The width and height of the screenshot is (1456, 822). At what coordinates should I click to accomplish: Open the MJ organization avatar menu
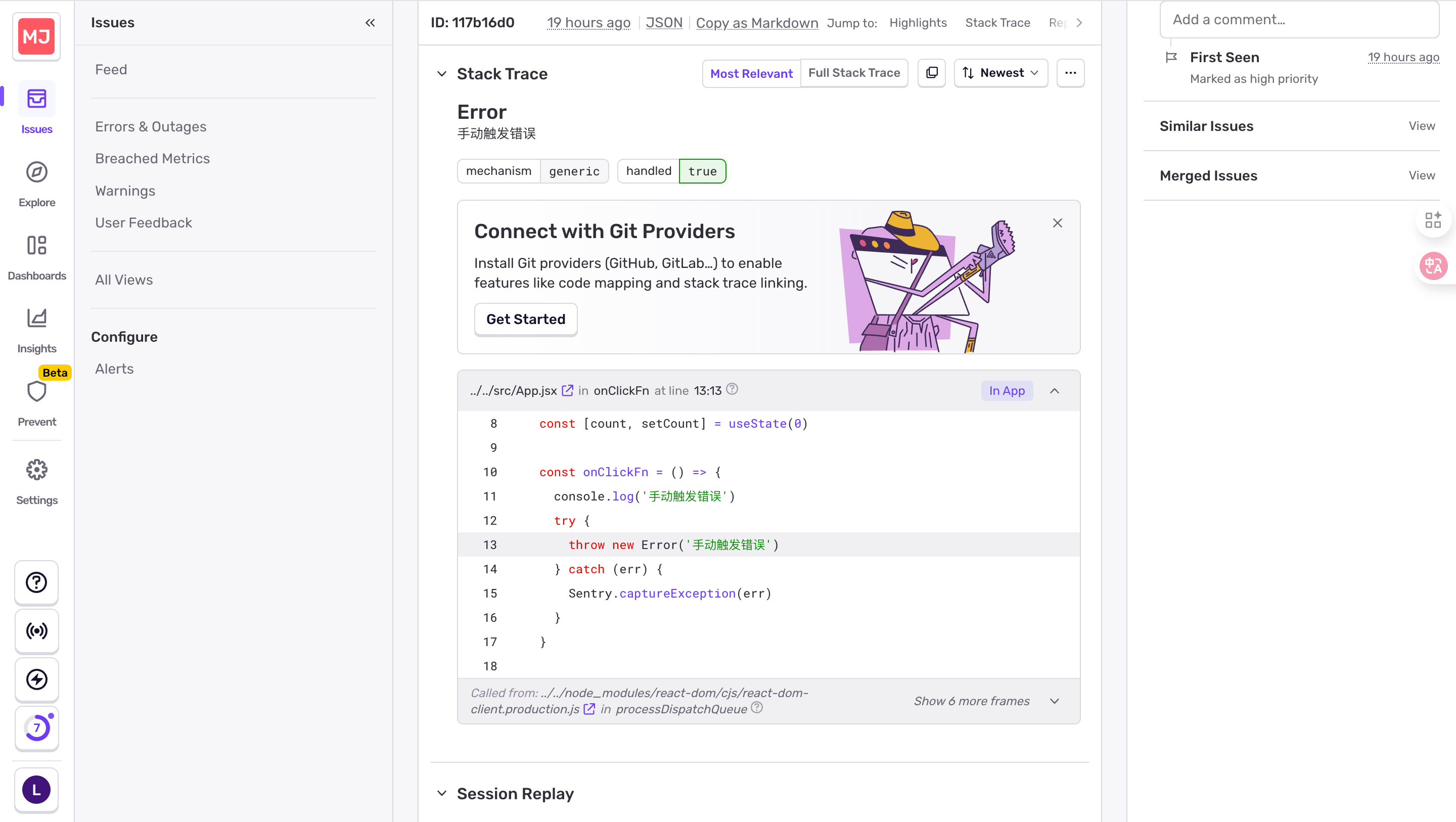click(x=36, y=37)
